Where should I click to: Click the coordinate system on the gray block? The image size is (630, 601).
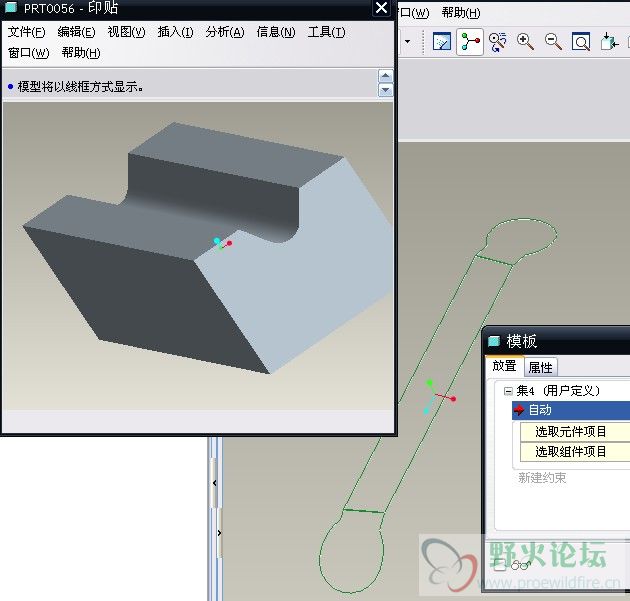[x=222, y=243]
